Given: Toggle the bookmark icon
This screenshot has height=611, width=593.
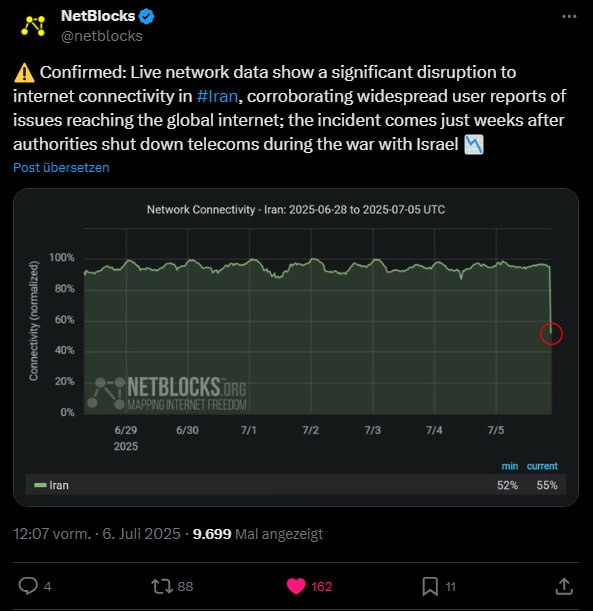Looking at the screenshot, I should [430, 586].
